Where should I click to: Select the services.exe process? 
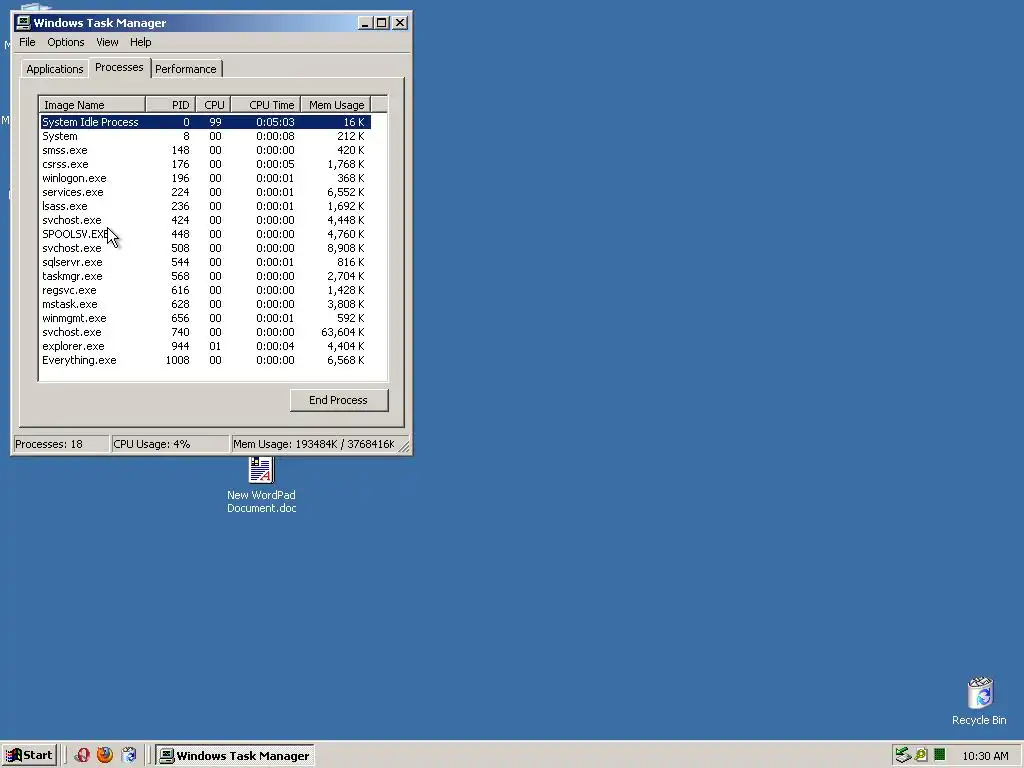coord(205,192)
